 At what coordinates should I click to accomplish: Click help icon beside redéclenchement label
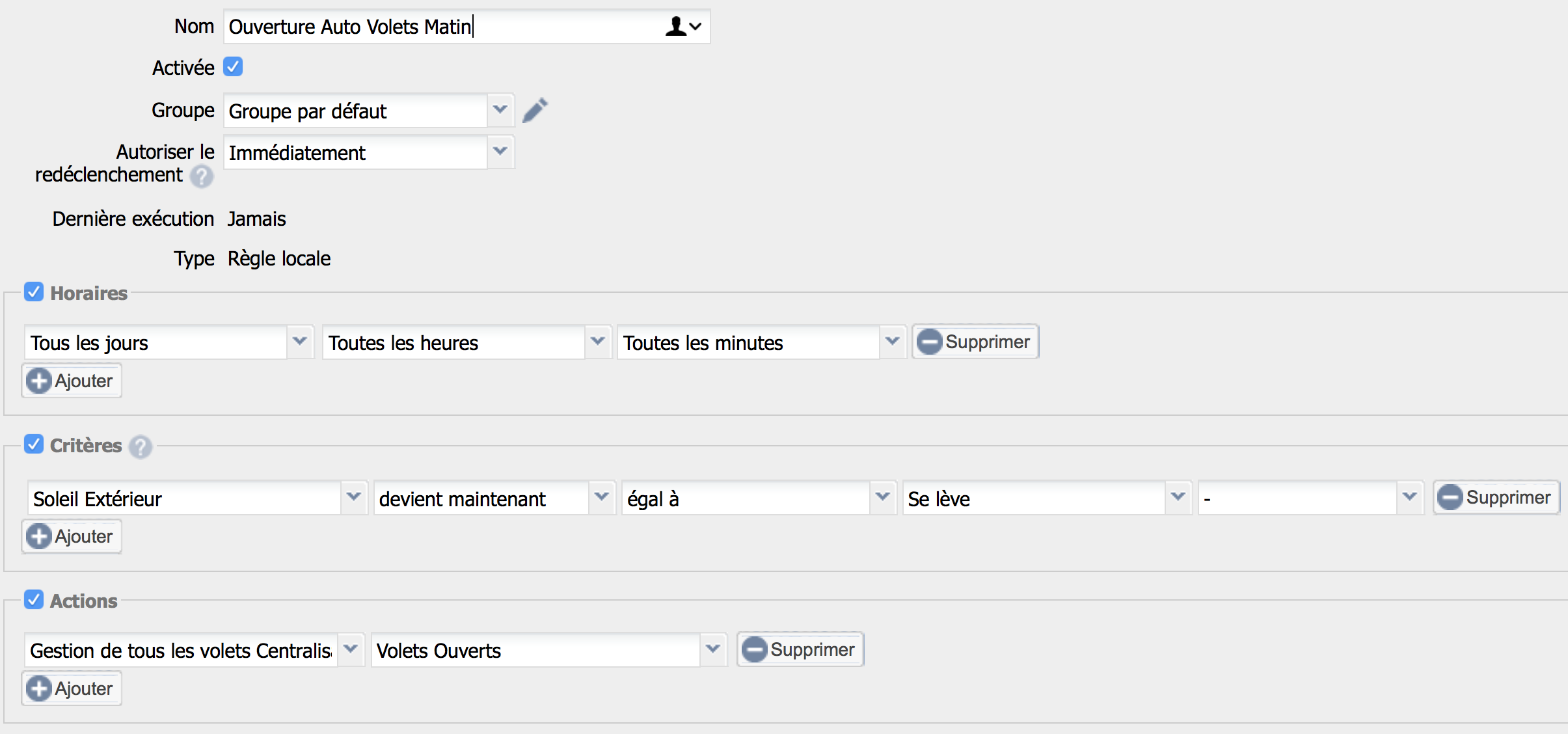pyautogui.click(x=202, y=176)
